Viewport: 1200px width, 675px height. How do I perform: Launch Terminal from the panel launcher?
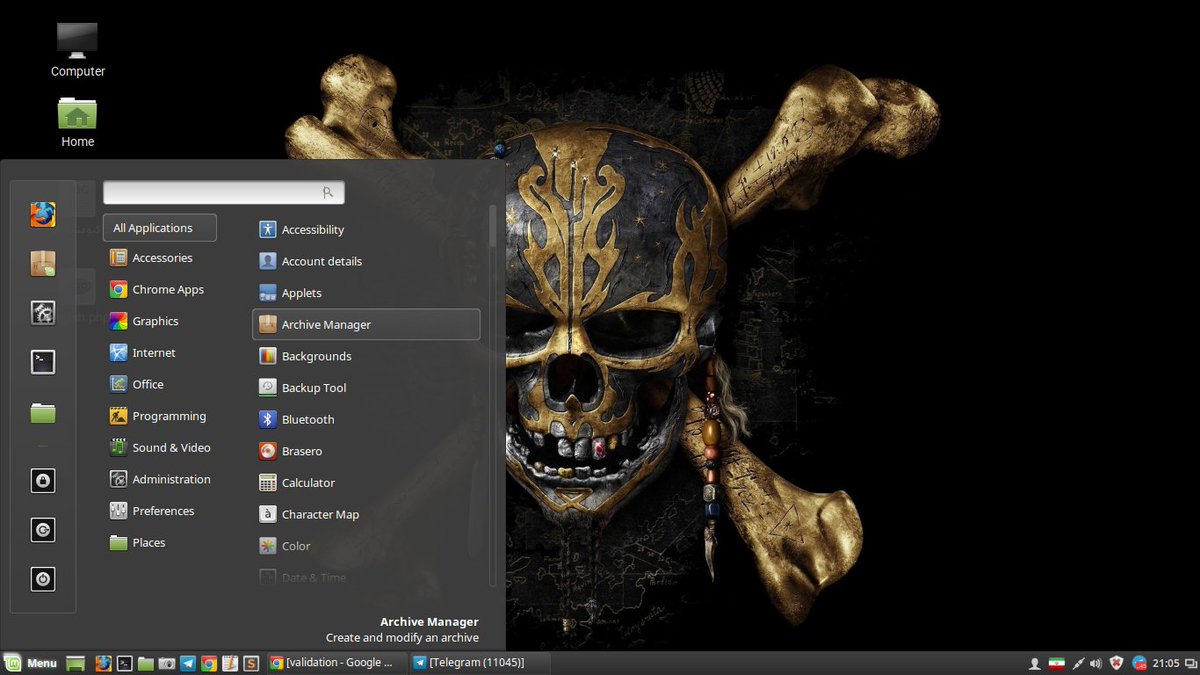[x=125, y=663]
